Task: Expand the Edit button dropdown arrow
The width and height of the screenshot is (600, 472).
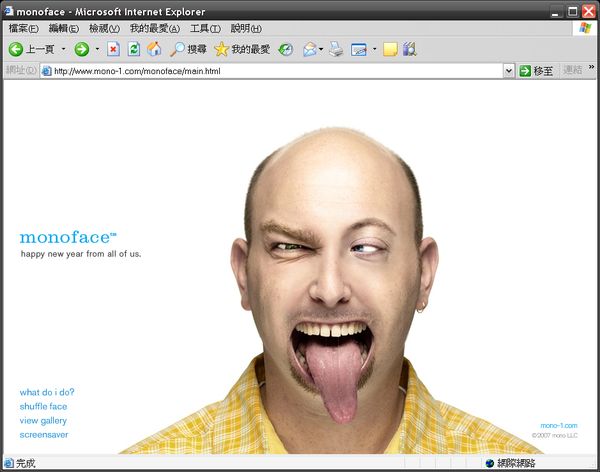Action: pos(375,49)
